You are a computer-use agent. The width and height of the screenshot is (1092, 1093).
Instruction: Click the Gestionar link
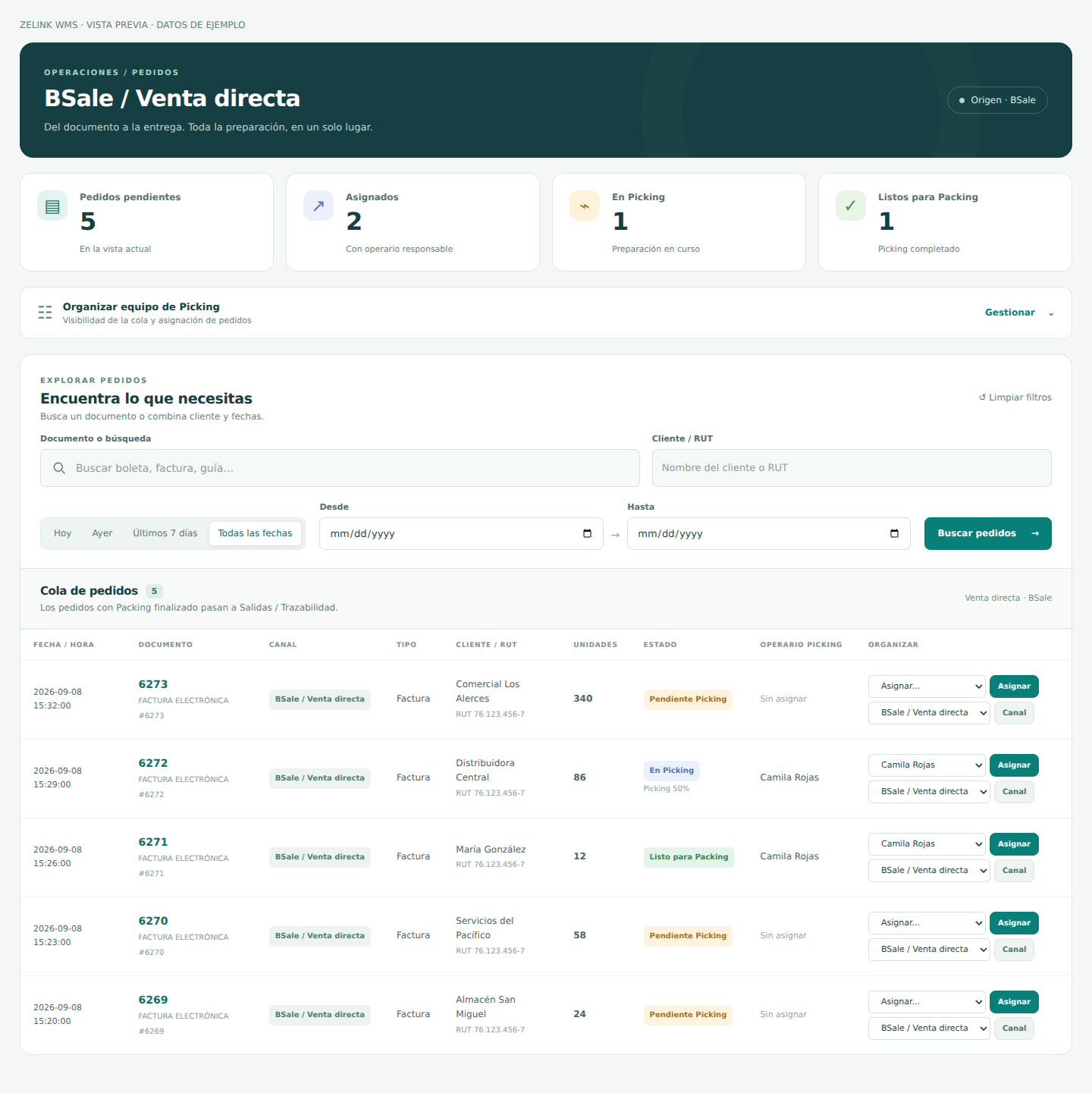click(1009, 313)
